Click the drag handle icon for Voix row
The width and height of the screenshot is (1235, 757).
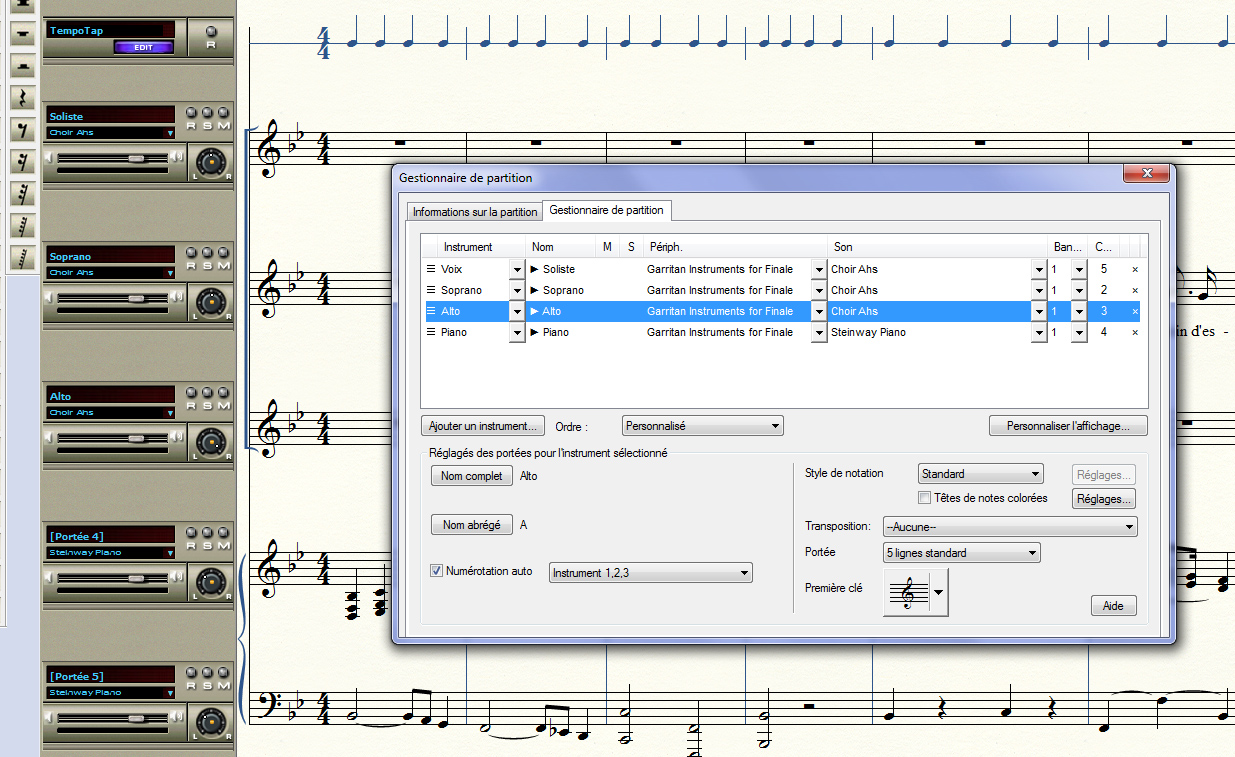(431, 269)
